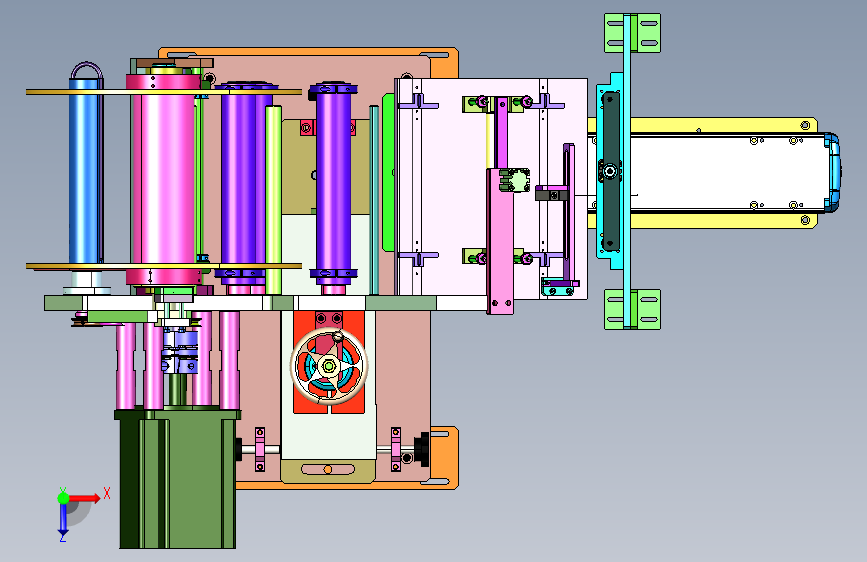
Task: Select the top light-green mounting bracket
Action: (632, 33)
